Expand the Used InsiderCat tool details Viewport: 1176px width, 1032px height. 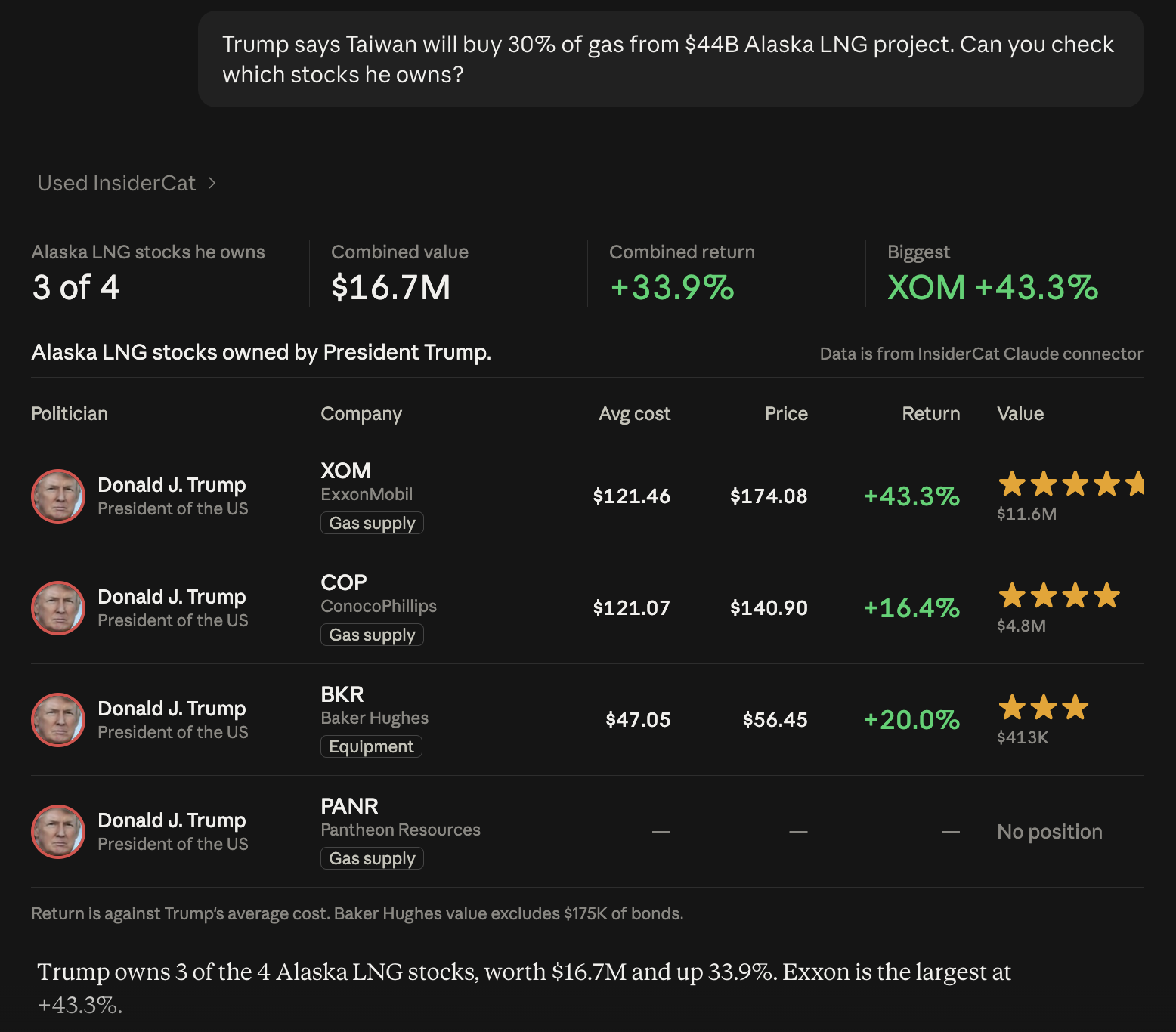(127, 183)
